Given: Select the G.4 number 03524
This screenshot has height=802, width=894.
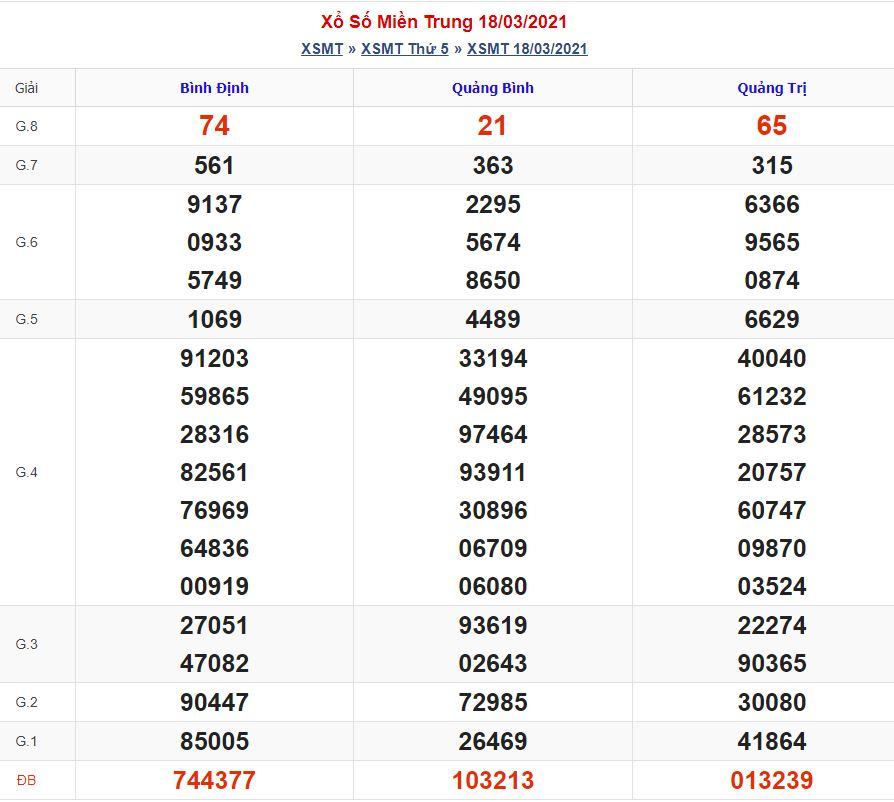Looking at the screenshot, I should click(771, 586).
